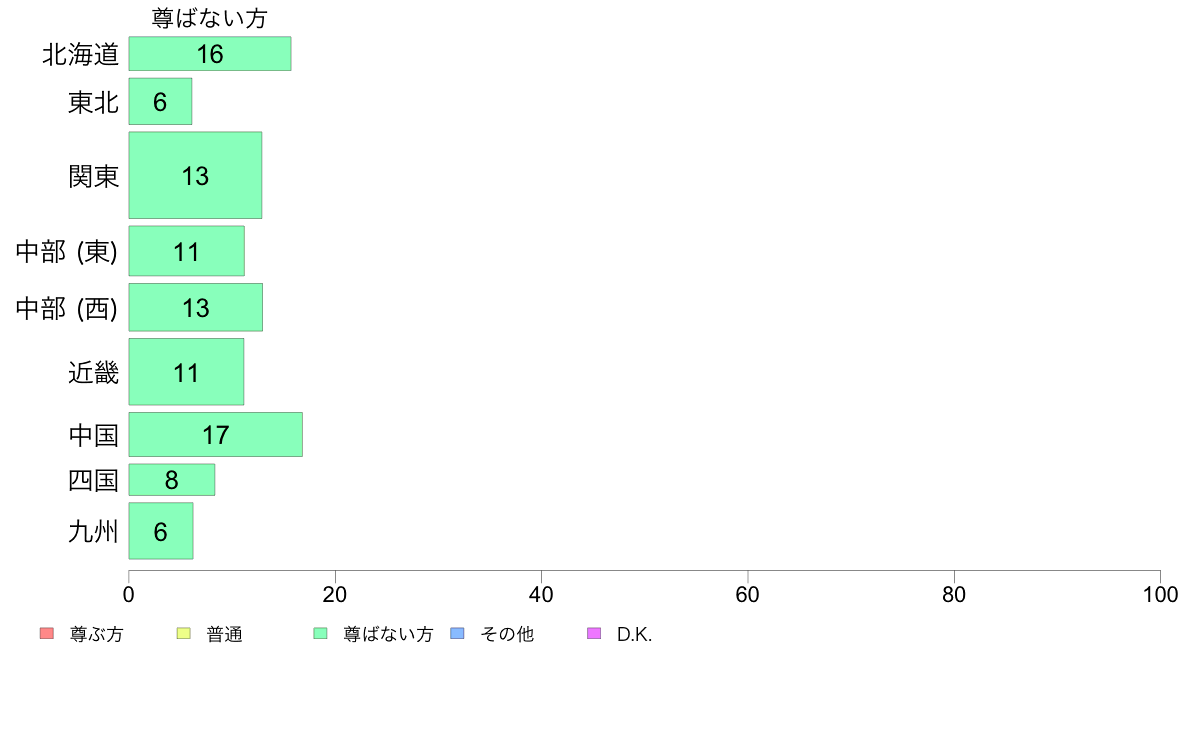Click the yellow 普通 legend swatch
The width and height of the screenshot is (1188, 736).
click(183, 633)
